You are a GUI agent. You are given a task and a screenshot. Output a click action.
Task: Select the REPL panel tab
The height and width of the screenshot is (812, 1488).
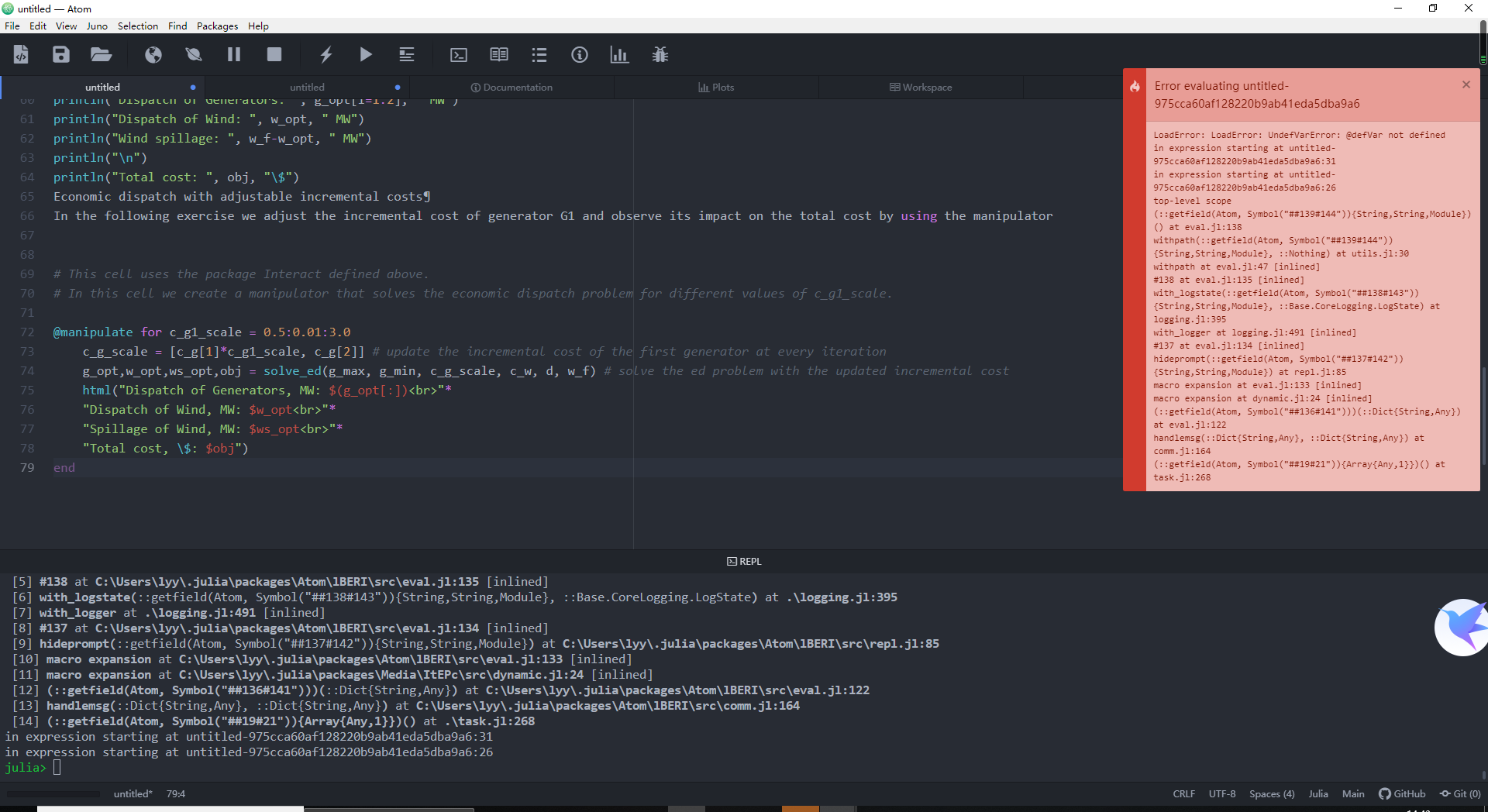[x=744, y=561]
